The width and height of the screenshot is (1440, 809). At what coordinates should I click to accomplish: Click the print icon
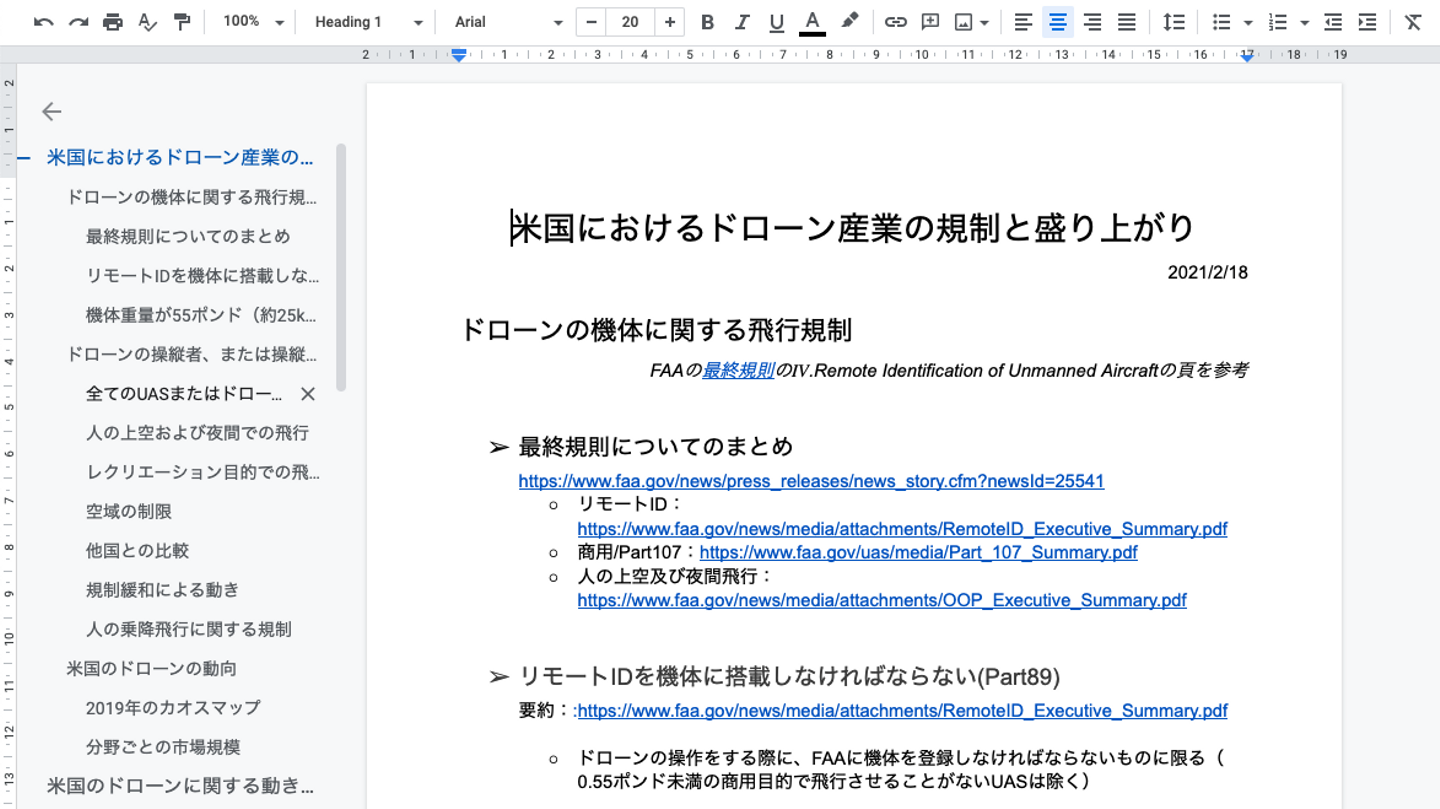pyautogui.click(x=113, y=22)
